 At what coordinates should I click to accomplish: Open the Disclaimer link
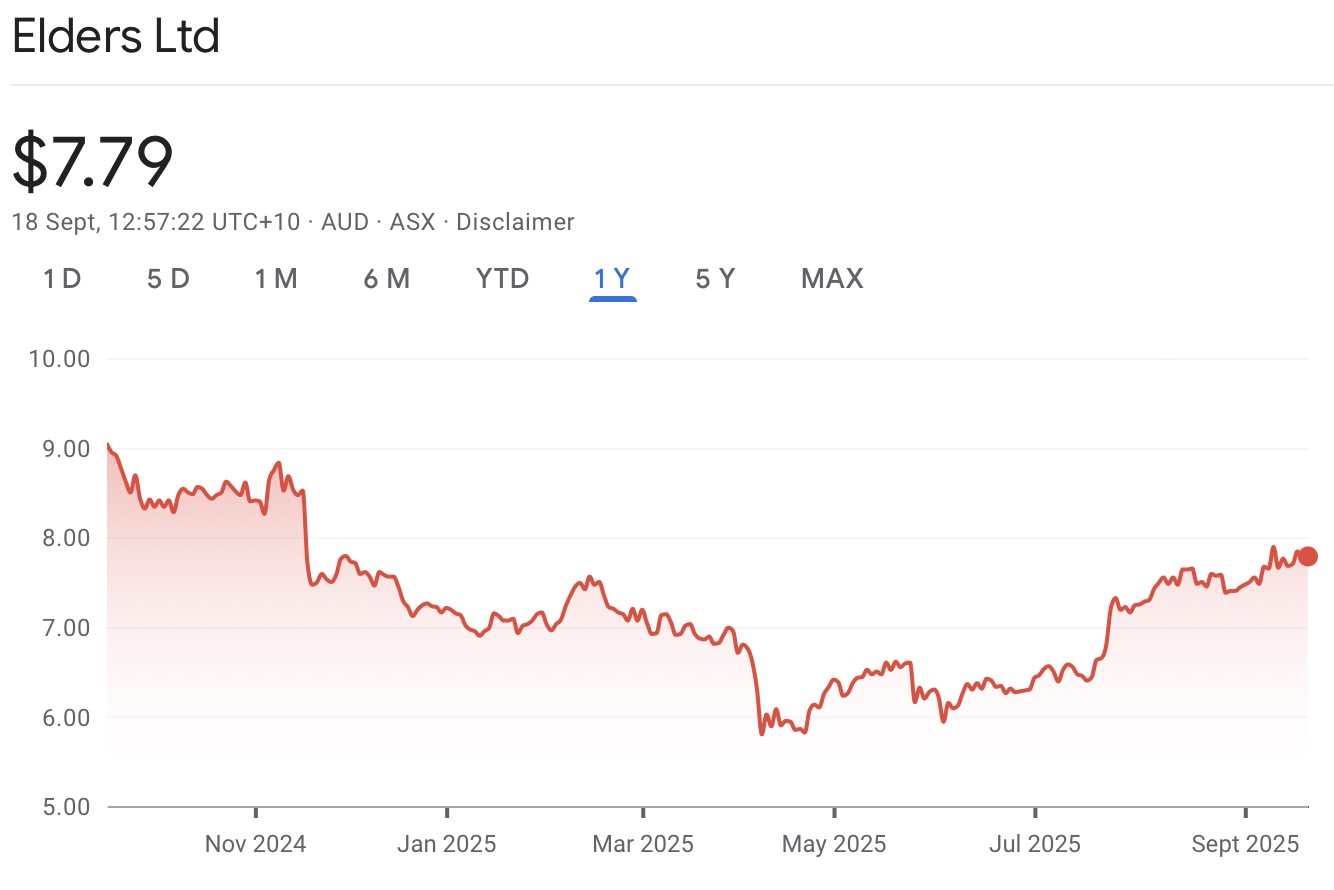[x=515, y=222]
